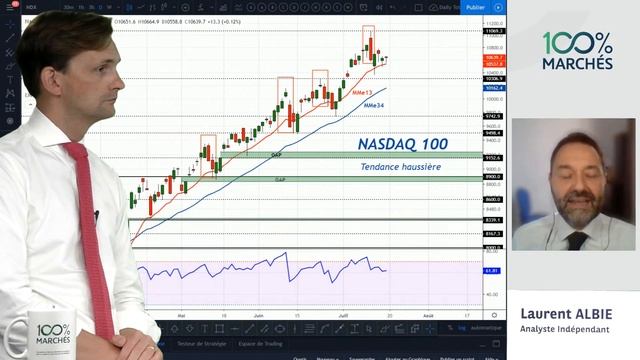Click the down arrow drawing icon in bottom toolbar
Image resolution: width=640 pixels, height=360 pixels.
(x=190, y=329)
